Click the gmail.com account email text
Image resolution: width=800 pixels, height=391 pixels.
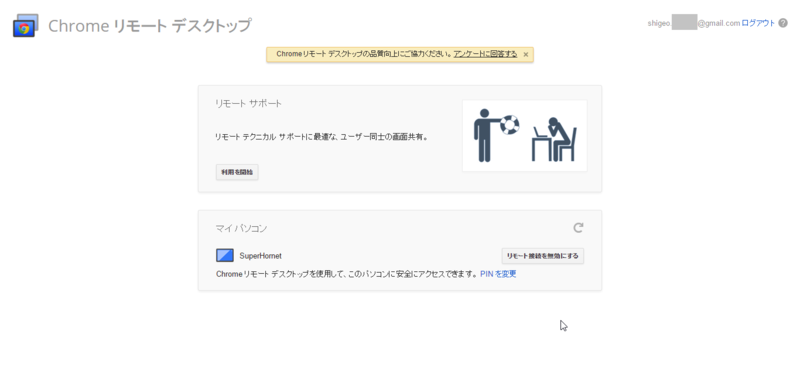[x=694, y=23]
